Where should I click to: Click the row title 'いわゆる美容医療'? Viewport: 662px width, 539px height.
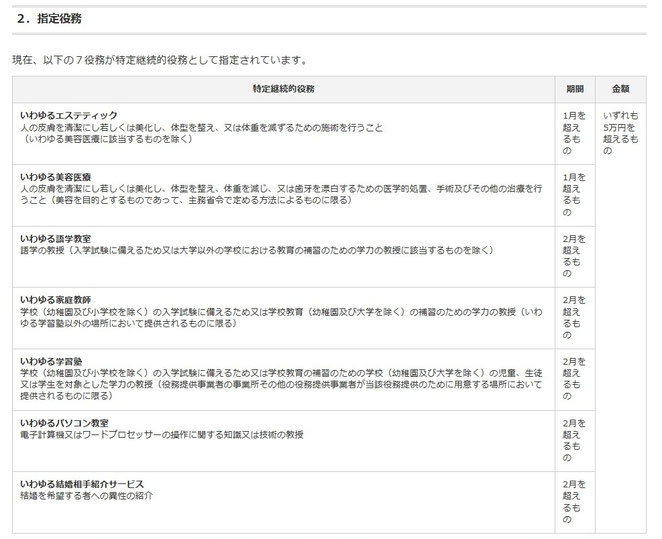tap(55, 177)
